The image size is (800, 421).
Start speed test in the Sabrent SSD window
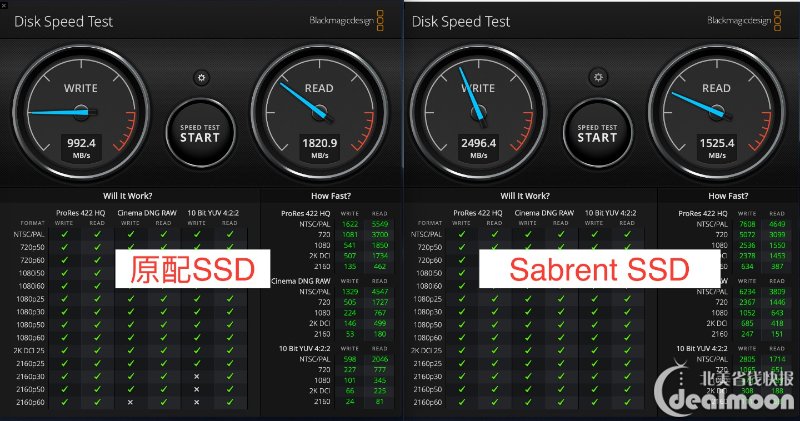597,134
